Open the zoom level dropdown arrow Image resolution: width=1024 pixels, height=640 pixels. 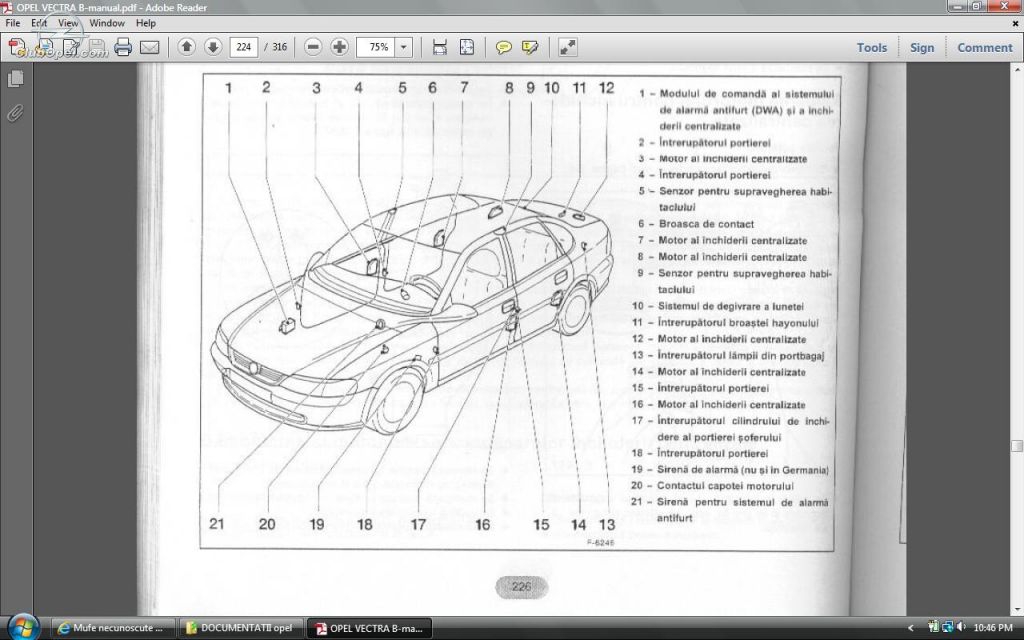[x=404, y=47]
